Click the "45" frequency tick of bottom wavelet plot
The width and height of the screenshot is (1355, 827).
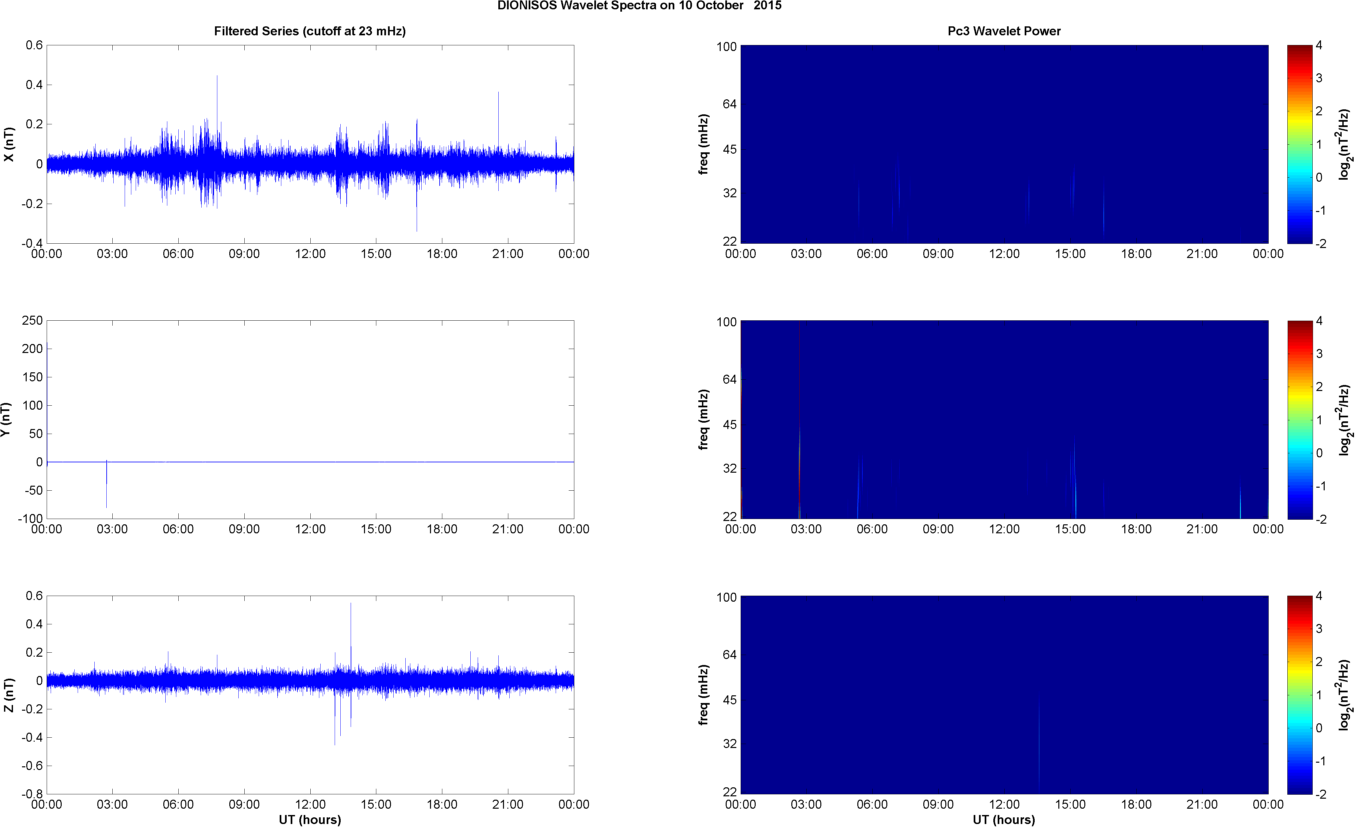click(729, 701)
